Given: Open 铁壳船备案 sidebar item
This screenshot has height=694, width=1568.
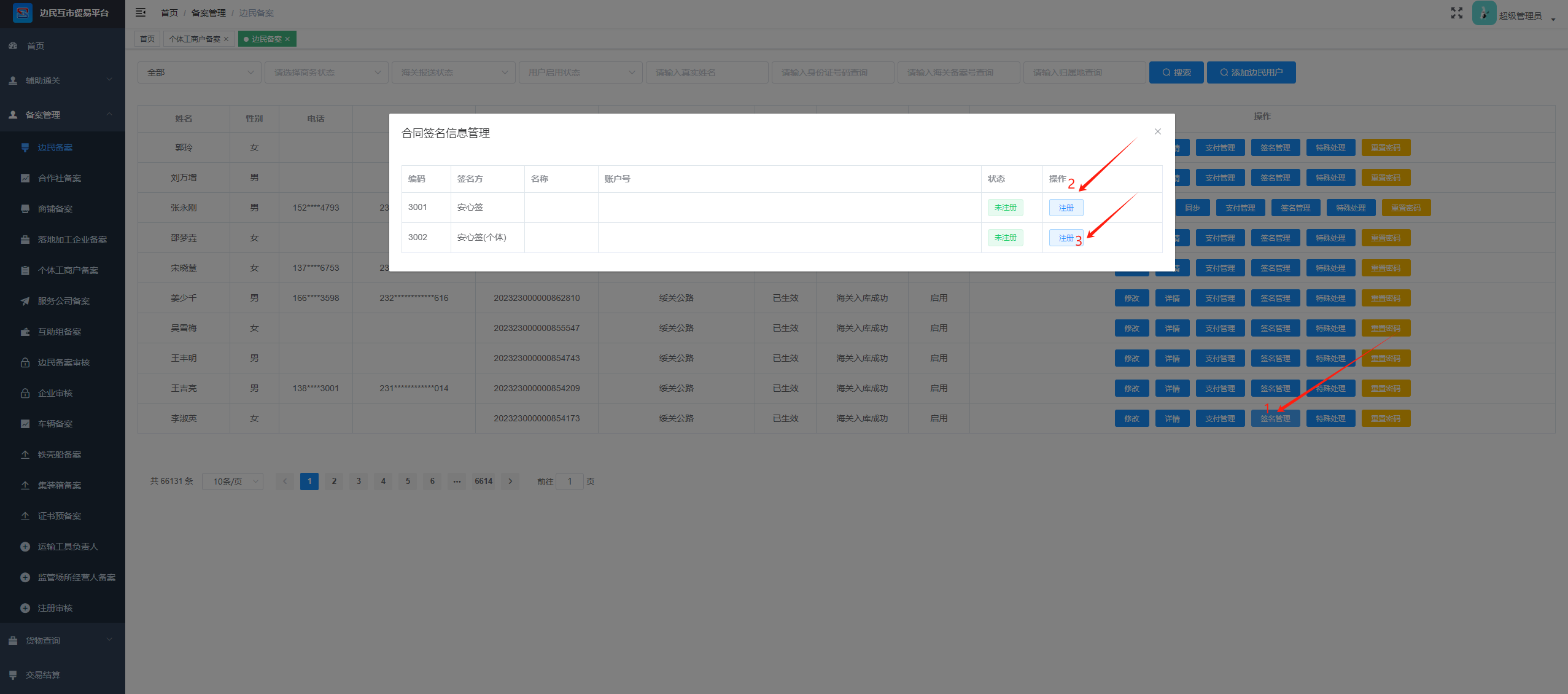Looking at the screenshot, I should click(x=63, y=454).
